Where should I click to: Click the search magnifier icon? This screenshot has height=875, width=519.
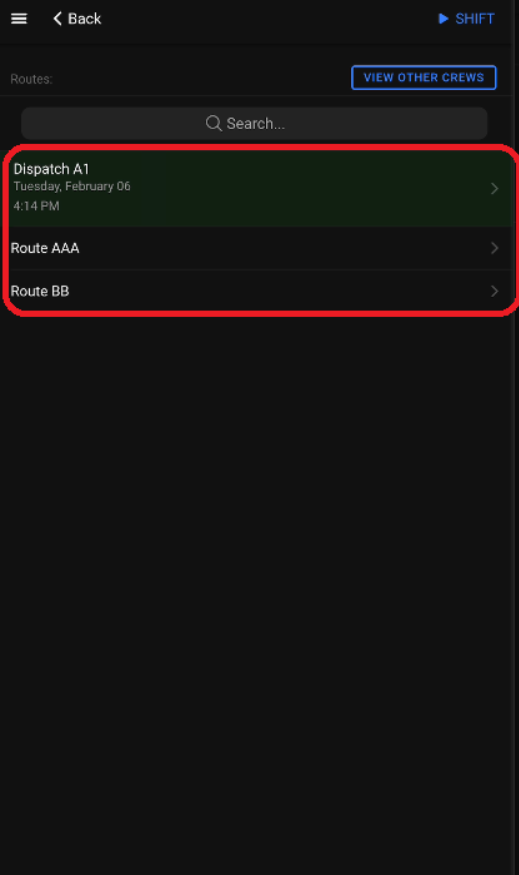[x=213, y=123]
